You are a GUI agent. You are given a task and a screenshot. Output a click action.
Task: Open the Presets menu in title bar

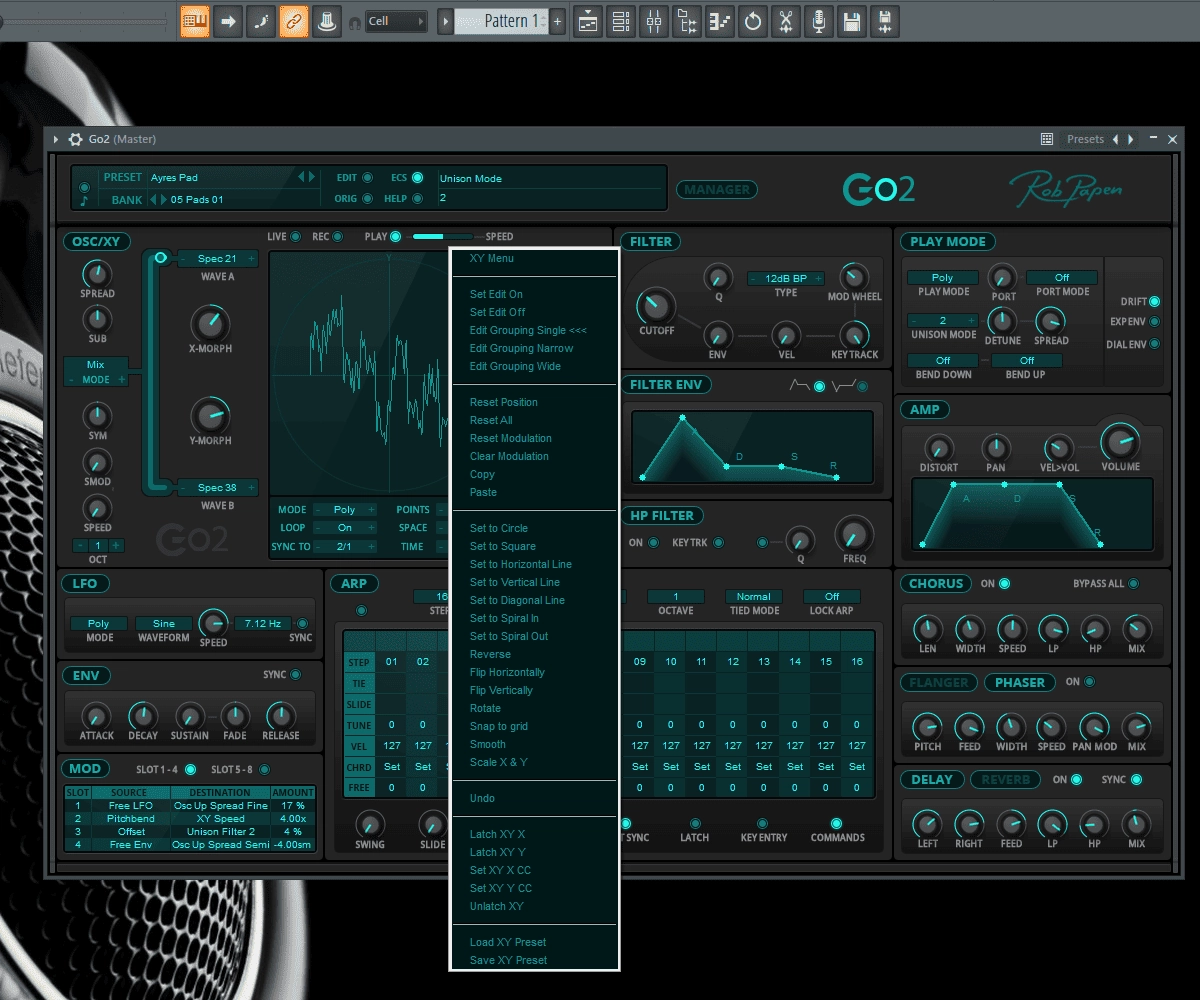tap(1085, 139)
